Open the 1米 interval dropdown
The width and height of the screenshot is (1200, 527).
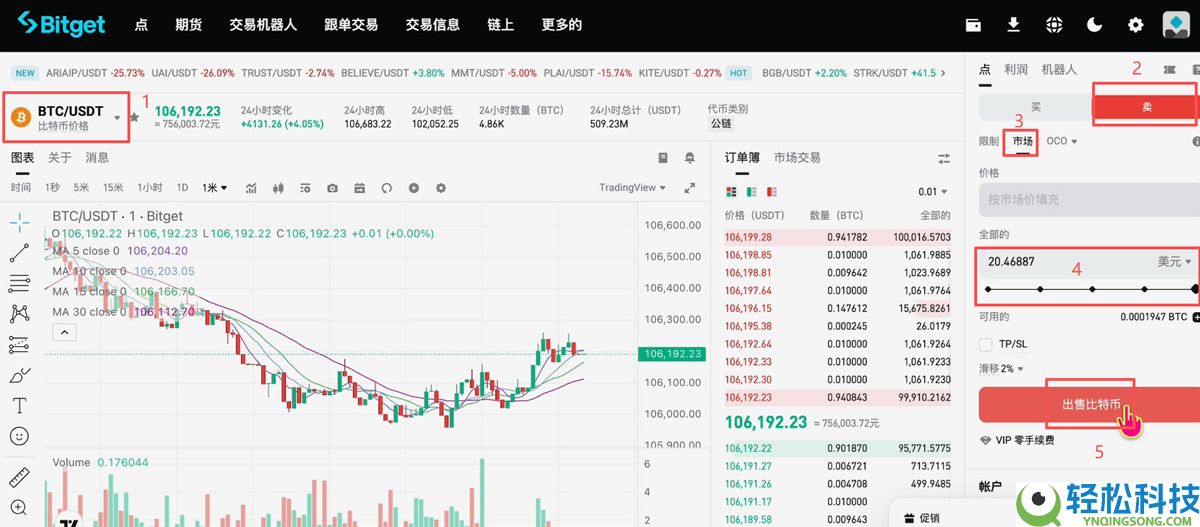[214, 188]
